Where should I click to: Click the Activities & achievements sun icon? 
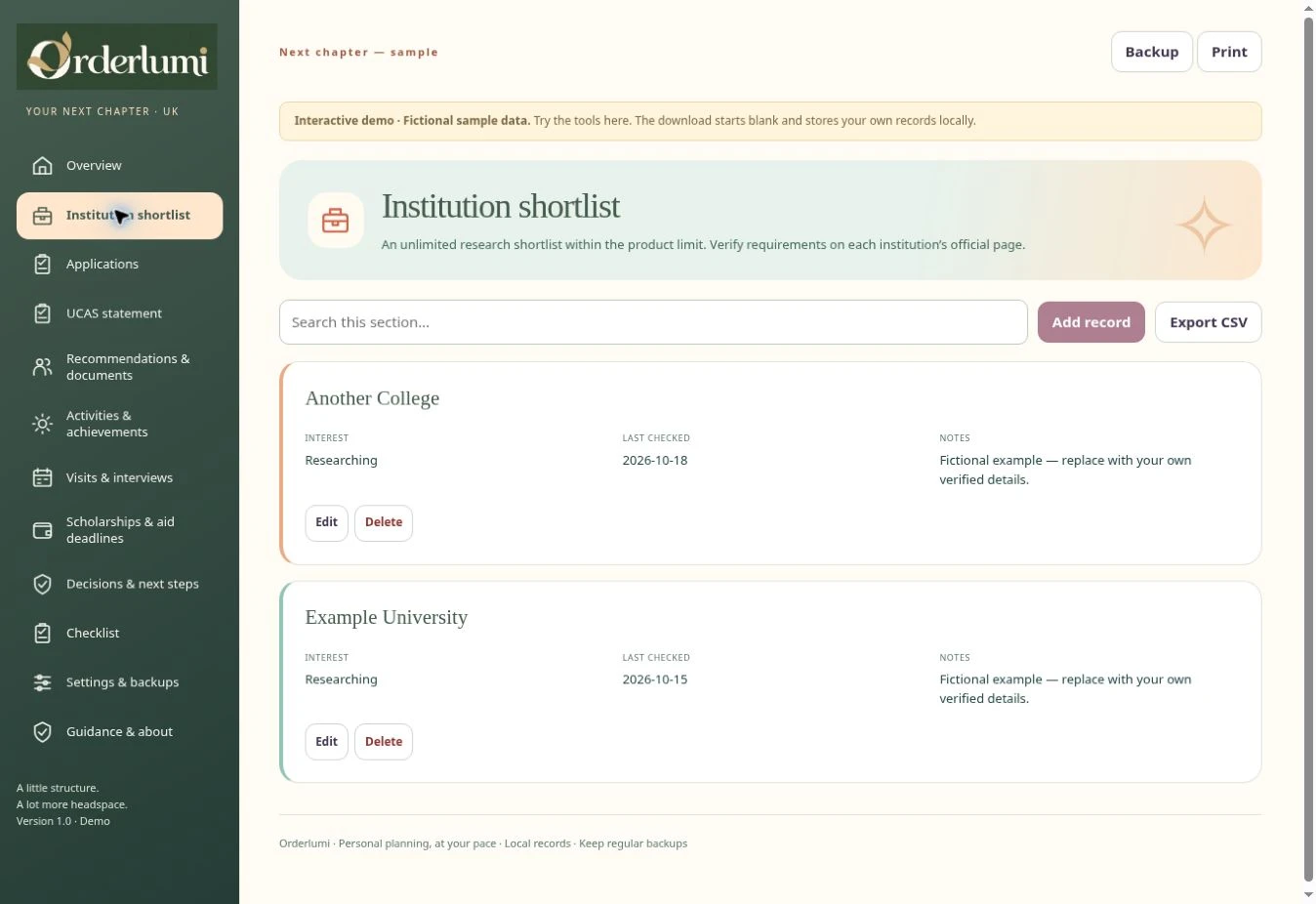point(42,424)
